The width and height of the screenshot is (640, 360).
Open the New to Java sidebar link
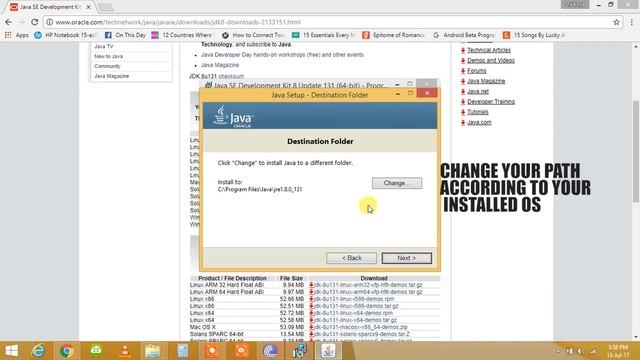pyautogui.click(x=109, y=56)
